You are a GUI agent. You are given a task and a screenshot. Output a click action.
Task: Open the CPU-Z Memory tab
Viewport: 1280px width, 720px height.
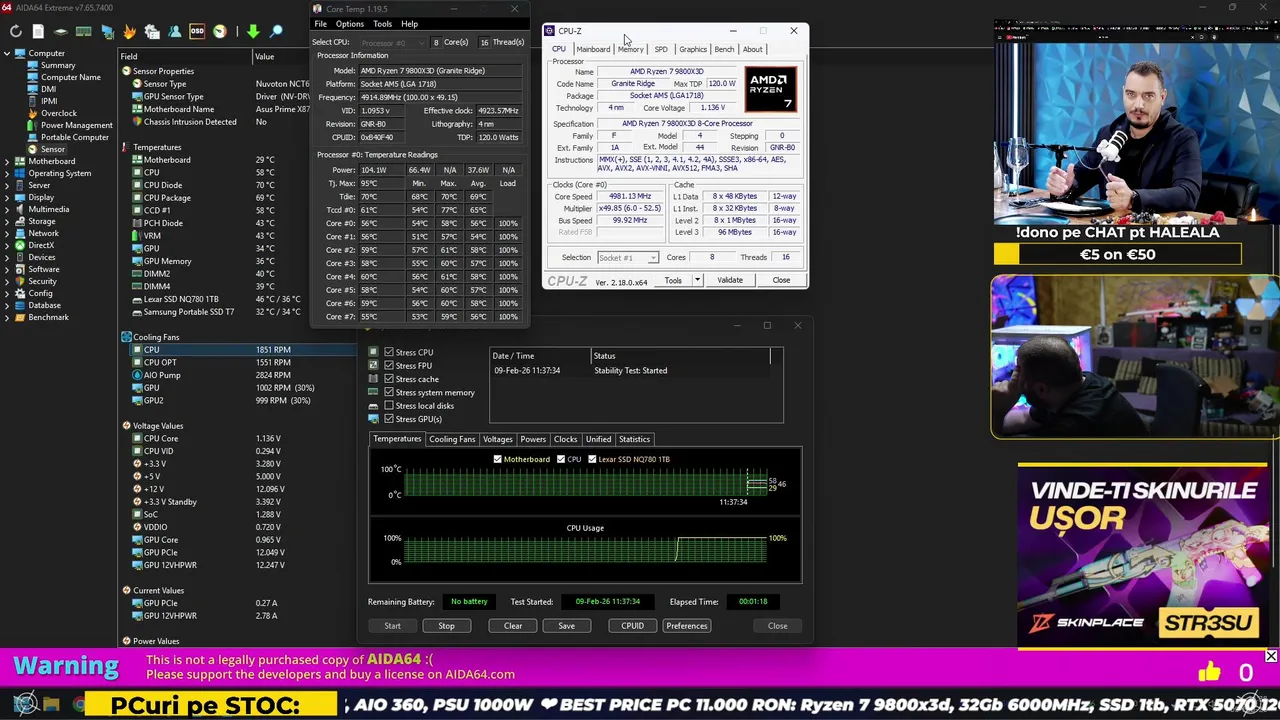631,49
